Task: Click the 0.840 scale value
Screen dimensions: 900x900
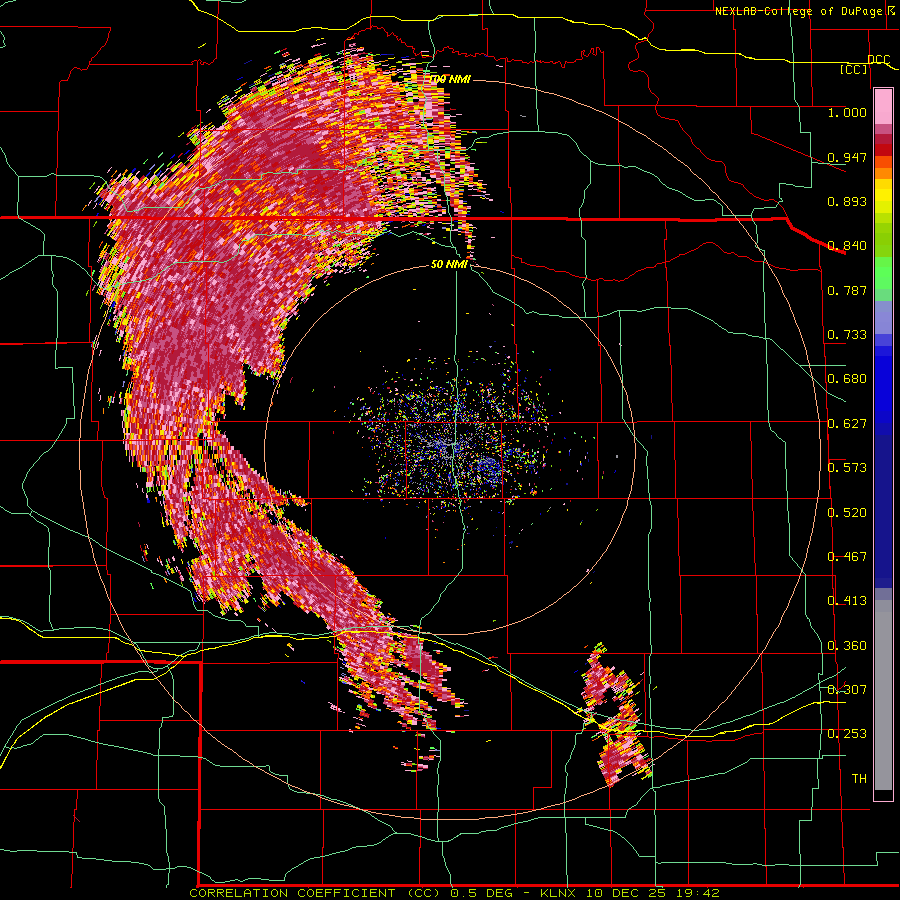Action: [847, 246]
